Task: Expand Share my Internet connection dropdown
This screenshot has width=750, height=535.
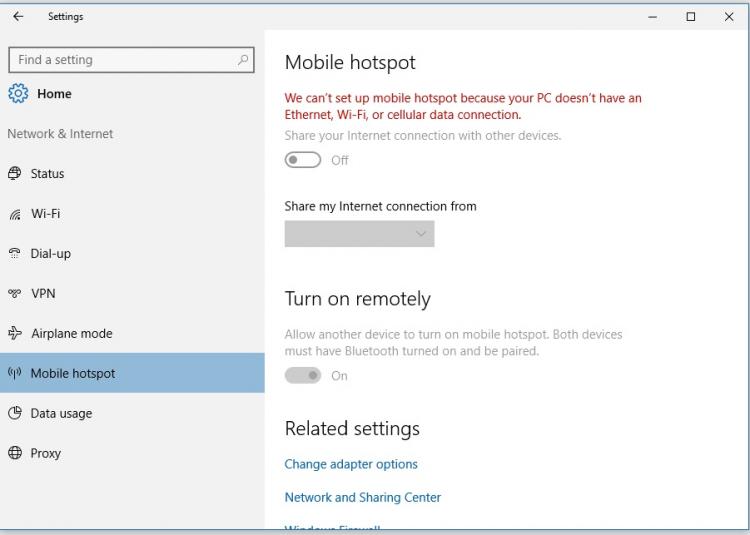Action: [x=359, y=234]
